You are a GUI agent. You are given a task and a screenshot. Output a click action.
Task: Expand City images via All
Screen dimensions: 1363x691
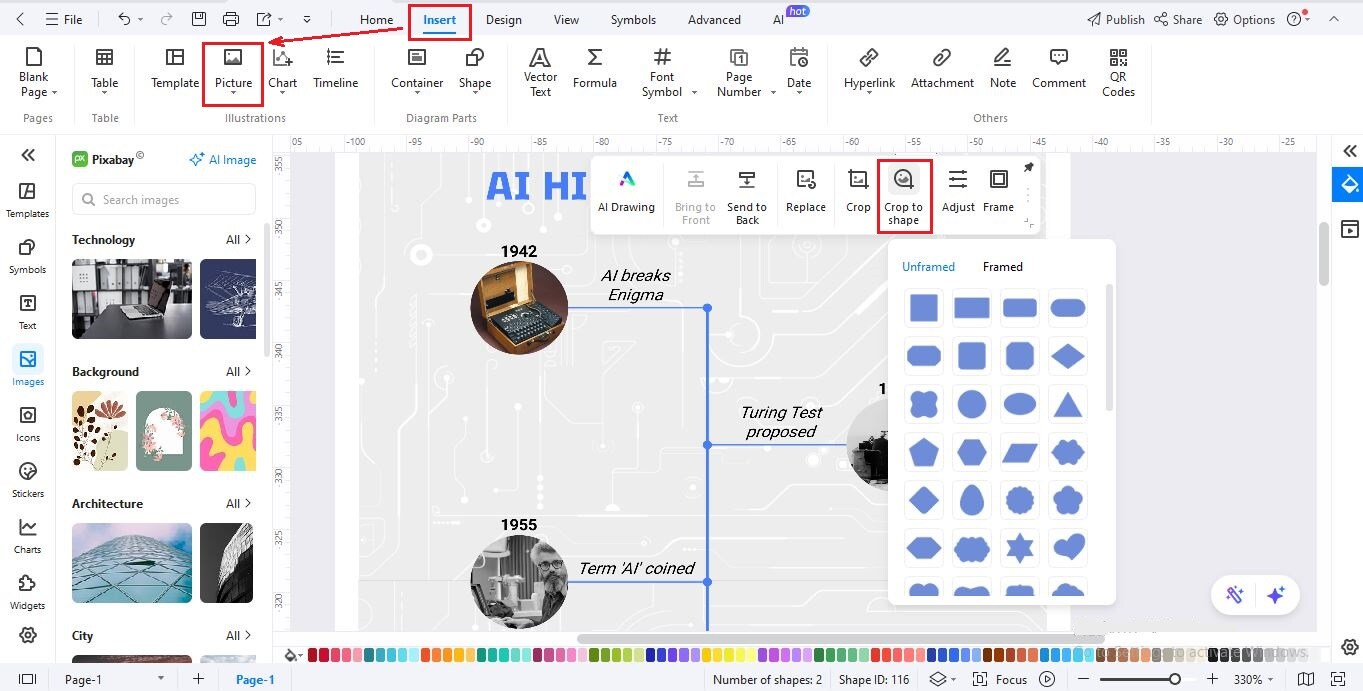tap(238, 636)
